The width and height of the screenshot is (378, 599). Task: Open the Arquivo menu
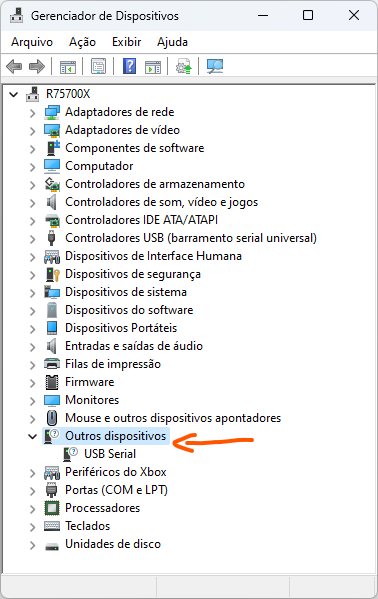pos(32,42)
